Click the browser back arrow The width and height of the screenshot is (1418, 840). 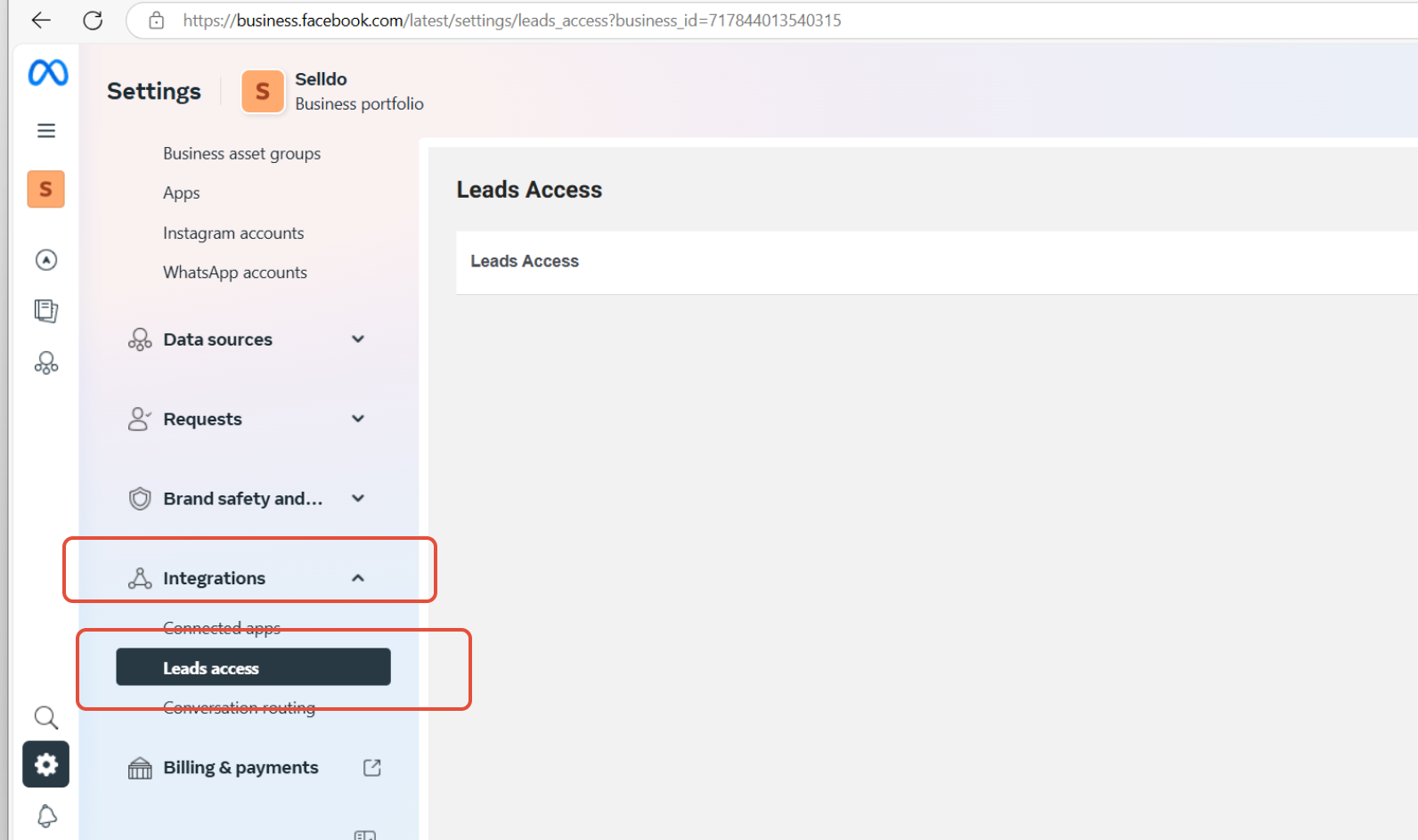click(41, 20)
